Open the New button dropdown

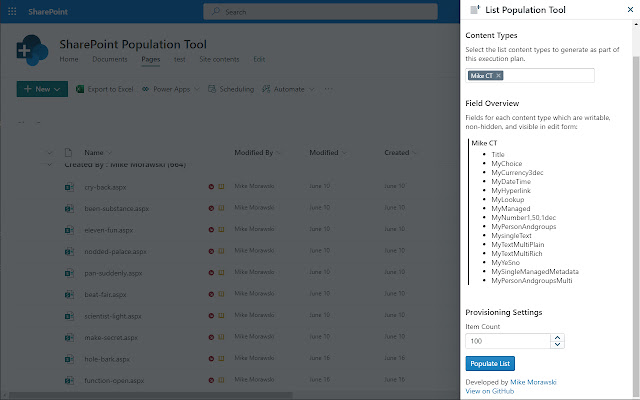tap(42, 89)
